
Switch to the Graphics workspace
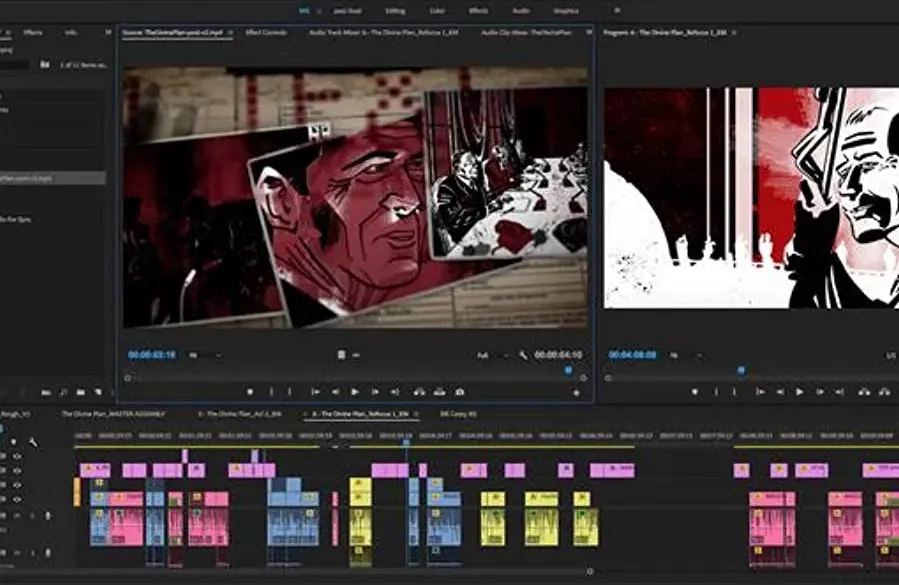pos(566,10)
